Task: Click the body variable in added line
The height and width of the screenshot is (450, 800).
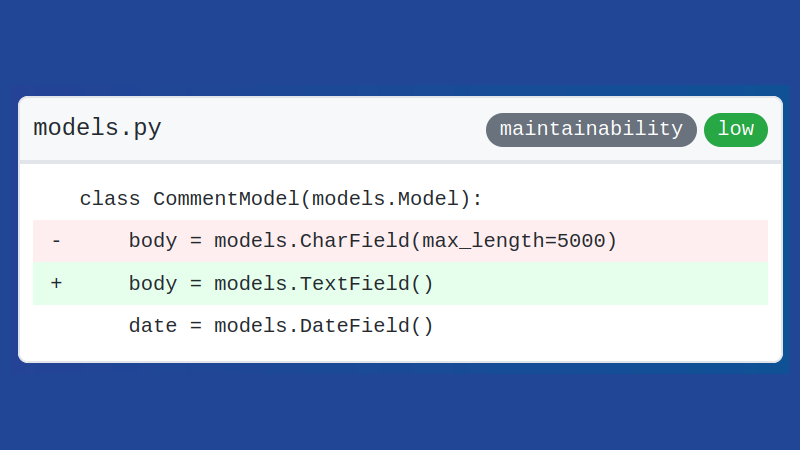Action: pos(153,284)
